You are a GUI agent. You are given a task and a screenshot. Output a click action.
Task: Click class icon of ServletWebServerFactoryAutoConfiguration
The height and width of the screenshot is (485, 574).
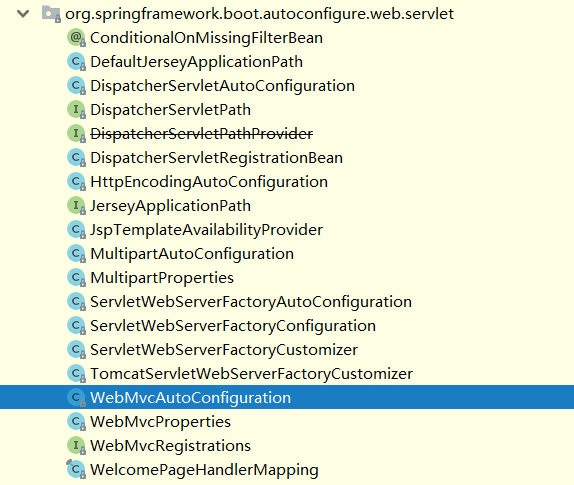(x=77, y=301)
